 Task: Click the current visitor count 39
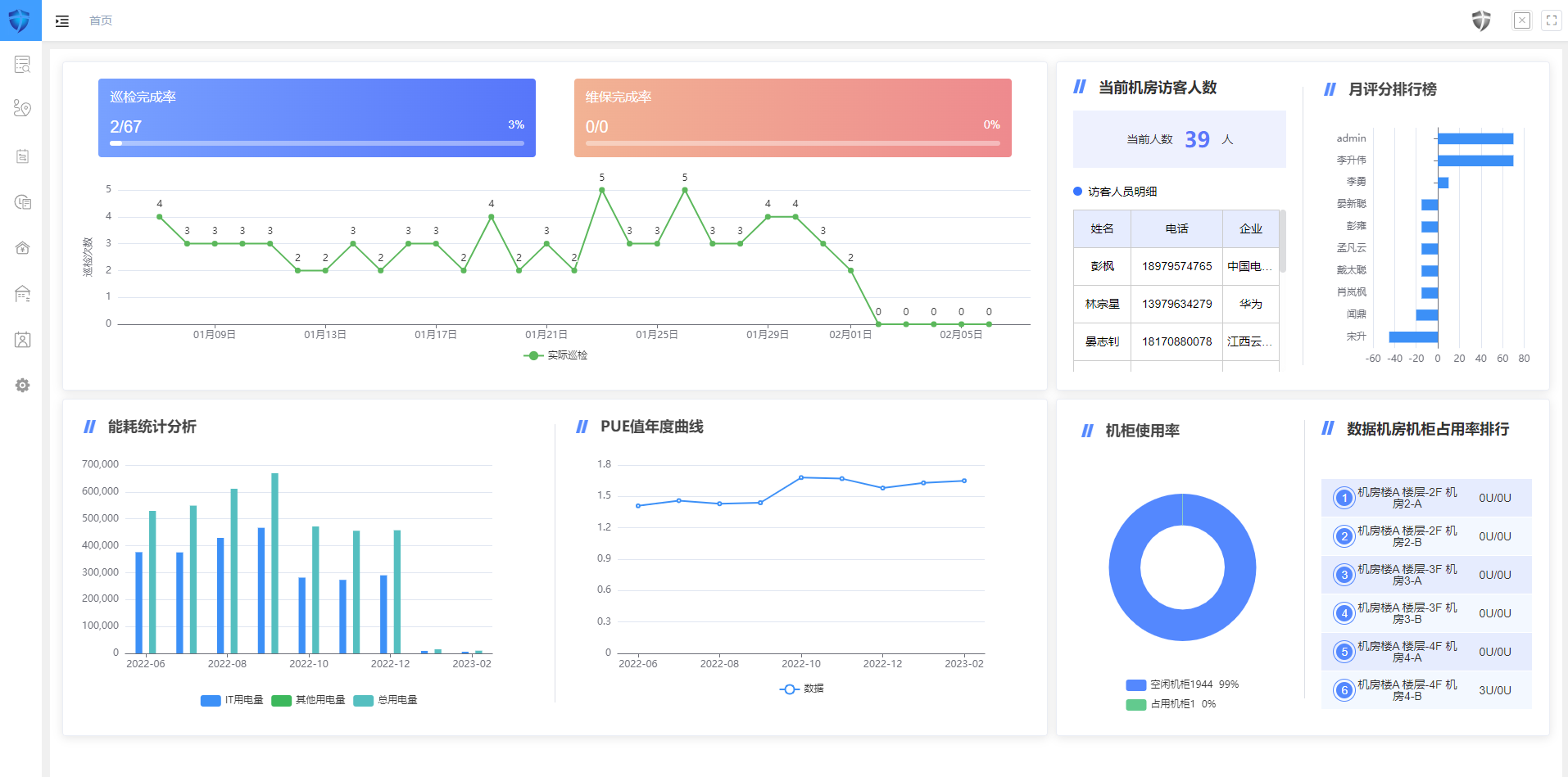point(1197,139)
